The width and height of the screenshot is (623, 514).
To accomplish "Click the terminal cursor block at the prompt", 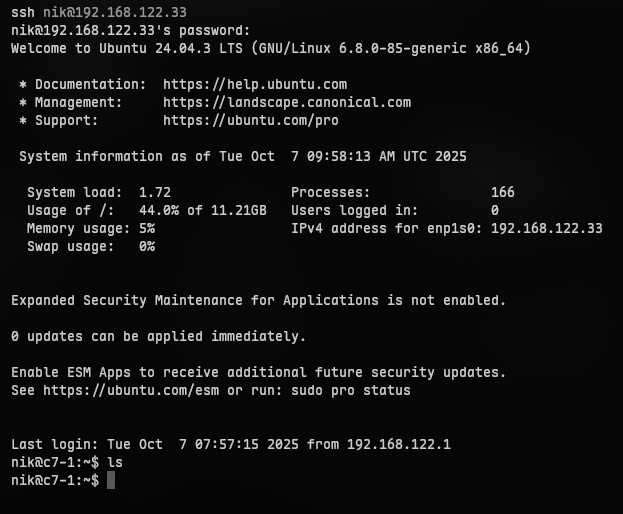I will [111, 481].
